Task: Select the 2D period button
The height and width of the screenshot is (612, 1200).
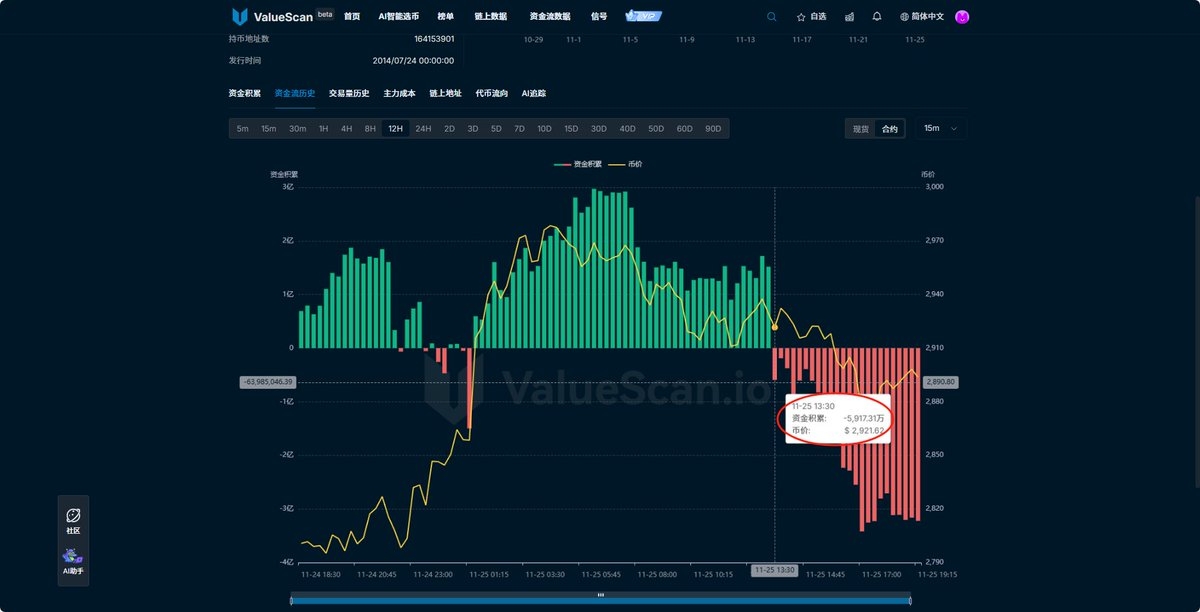Action: pos(449,129)
